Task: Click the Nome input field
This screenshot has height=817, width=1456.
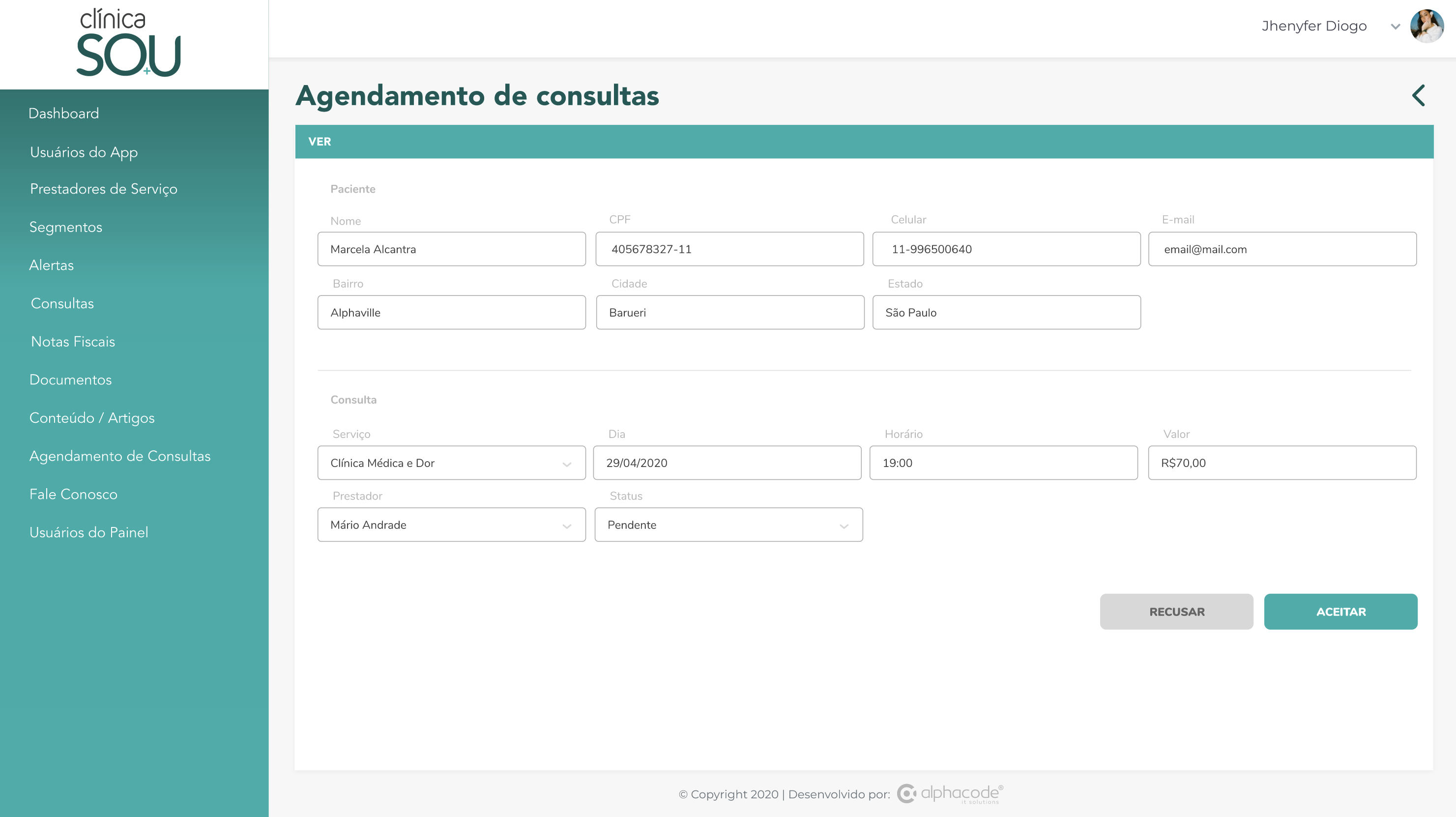Action: click(x=451, y=249)
